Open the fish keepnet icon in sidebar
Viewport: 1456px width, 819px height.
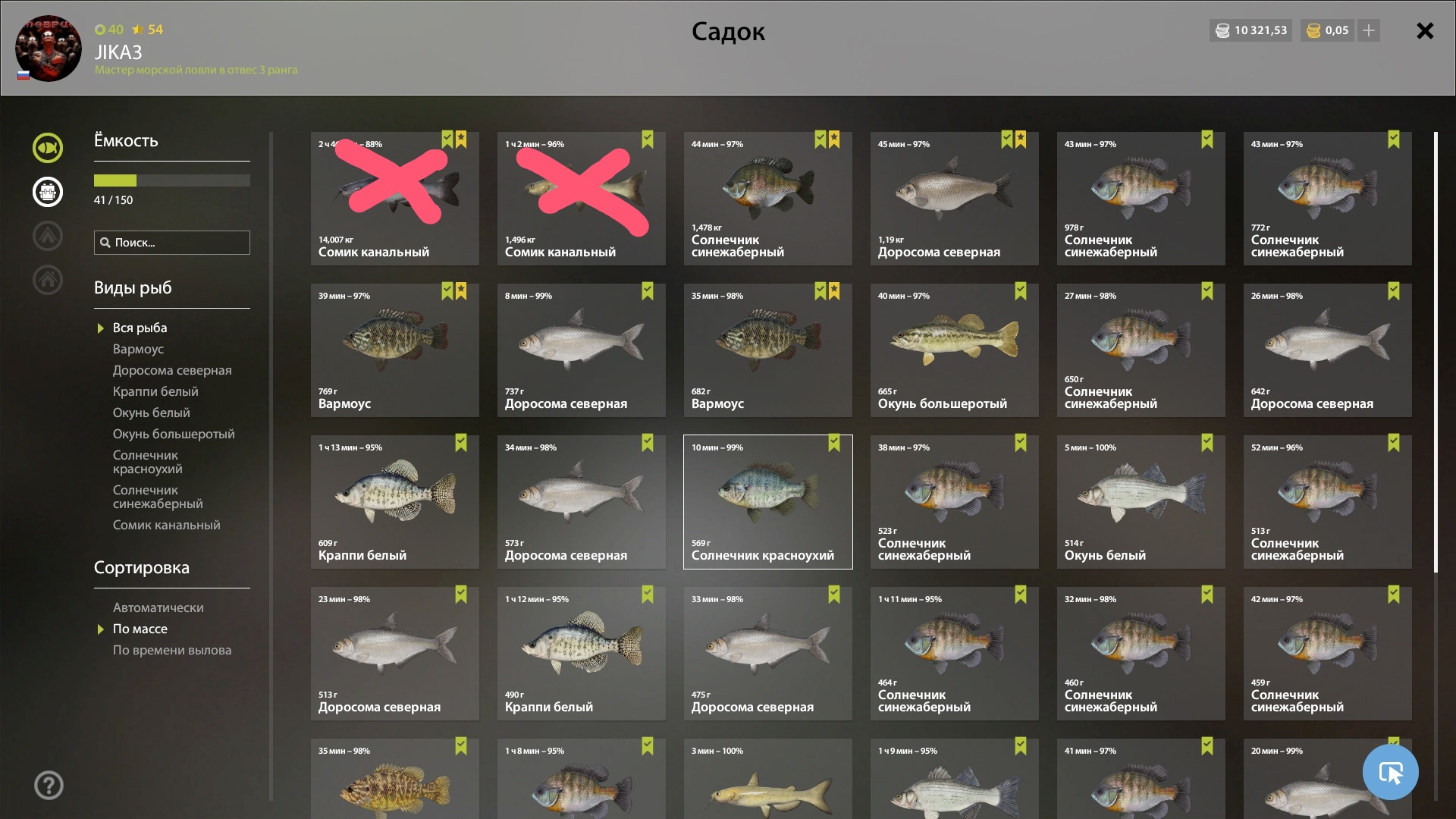point(47,148)
